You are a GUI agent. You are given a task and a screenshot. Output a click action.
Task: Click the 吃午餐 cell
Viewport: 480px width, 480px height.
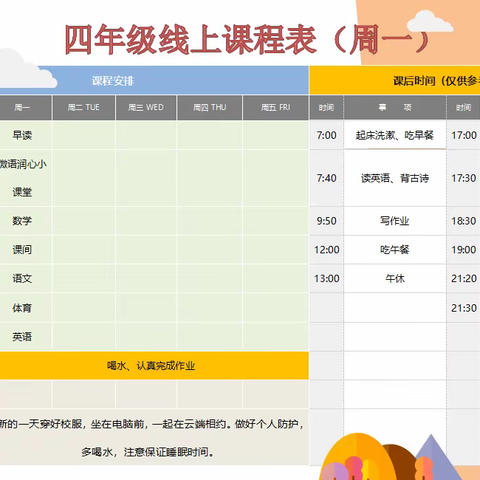pyautogui.click(x=395, y=249)
